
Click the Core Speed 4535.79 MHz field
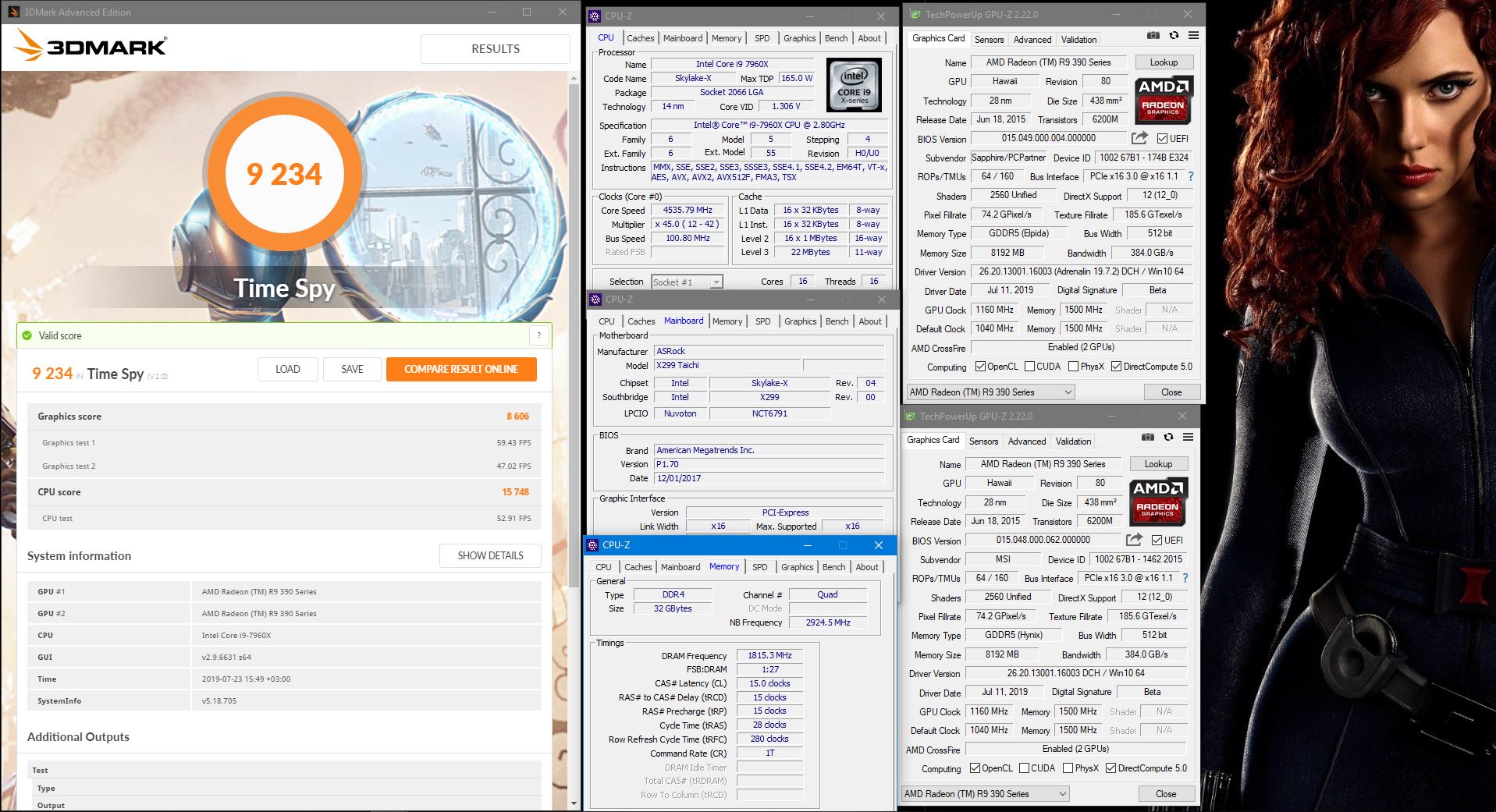[x=688, y=211]
